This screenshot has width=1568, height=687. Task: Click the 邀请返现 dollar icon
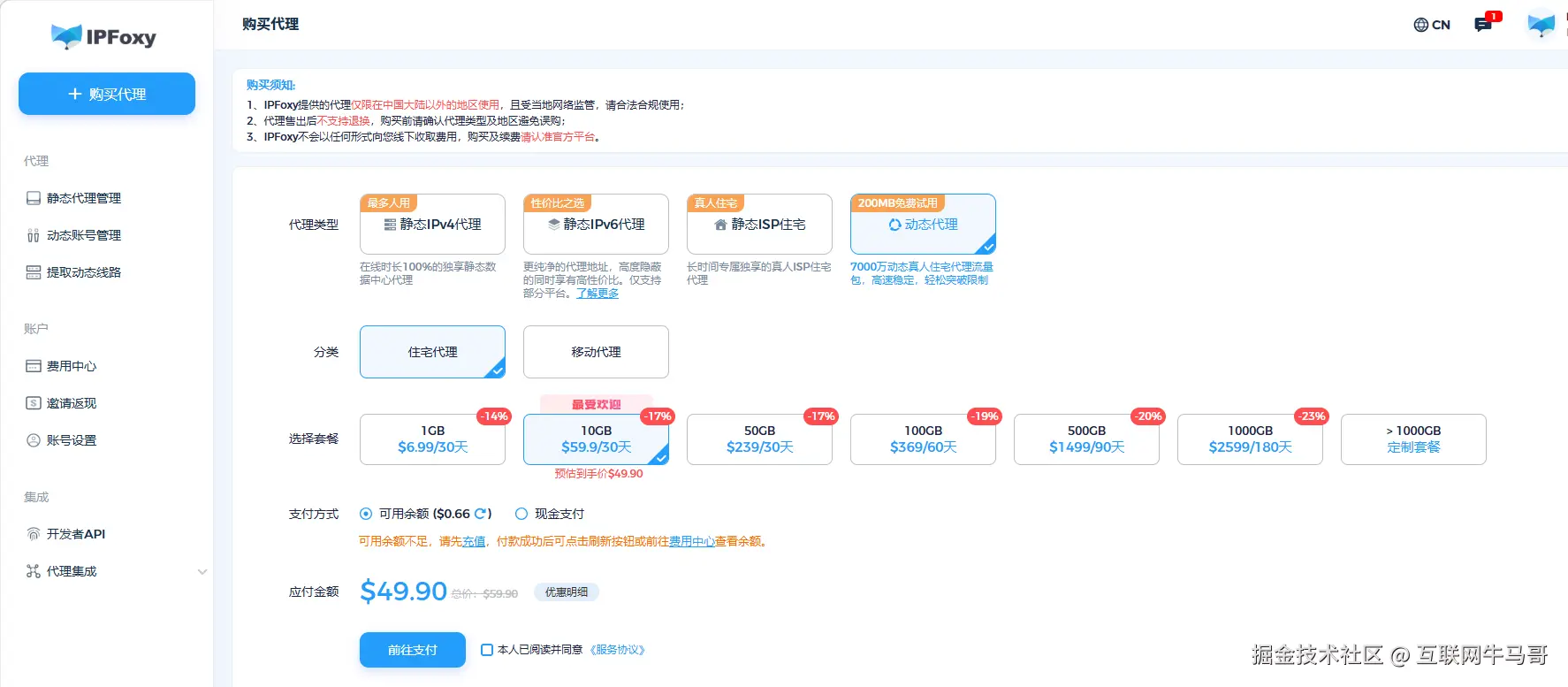click(34, 403)
